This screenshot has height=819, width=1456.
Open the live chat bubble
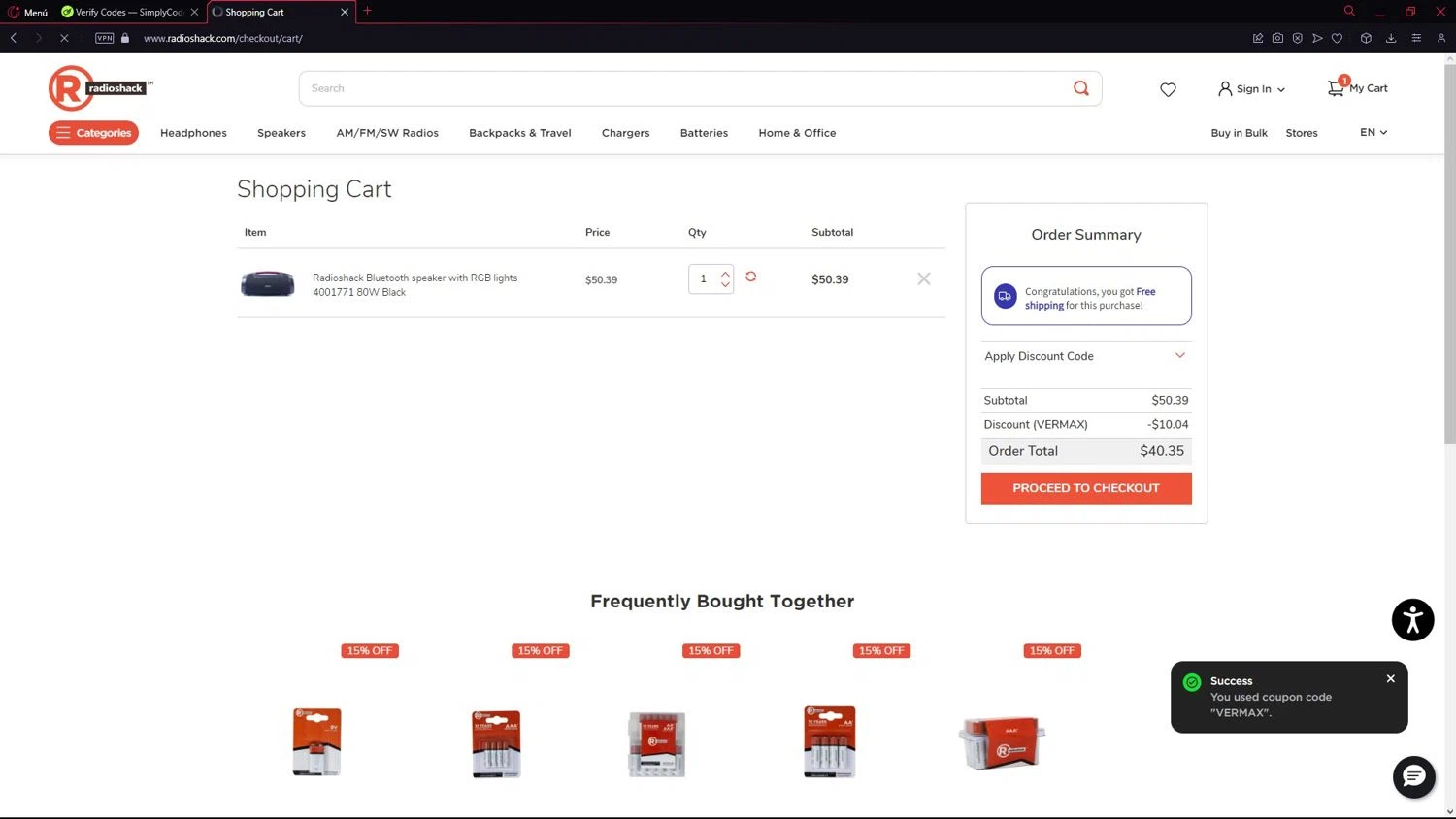pos(1414,776)
